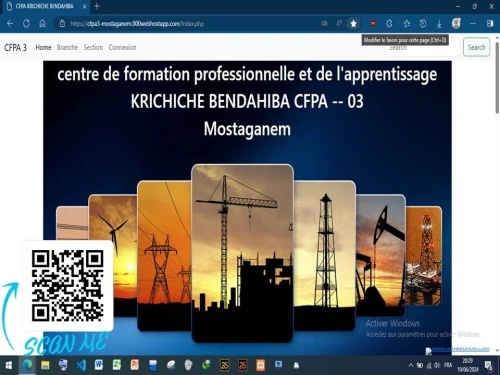
Task: Click the FRA input language indicator
Action: click(448, 365)
